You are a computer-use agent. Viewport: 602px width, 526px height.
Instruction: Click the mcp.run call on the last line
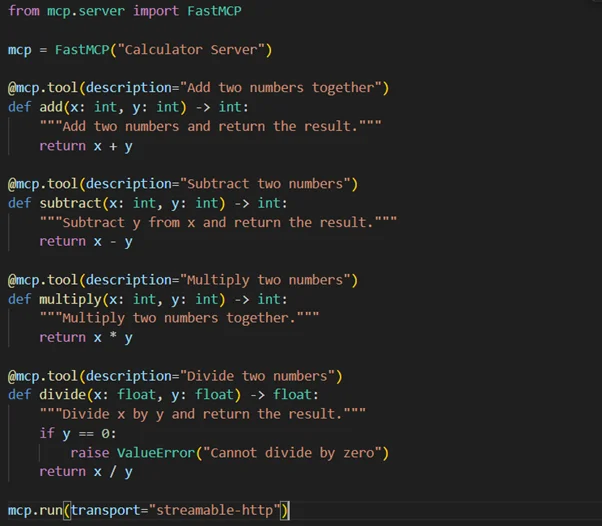35,511
